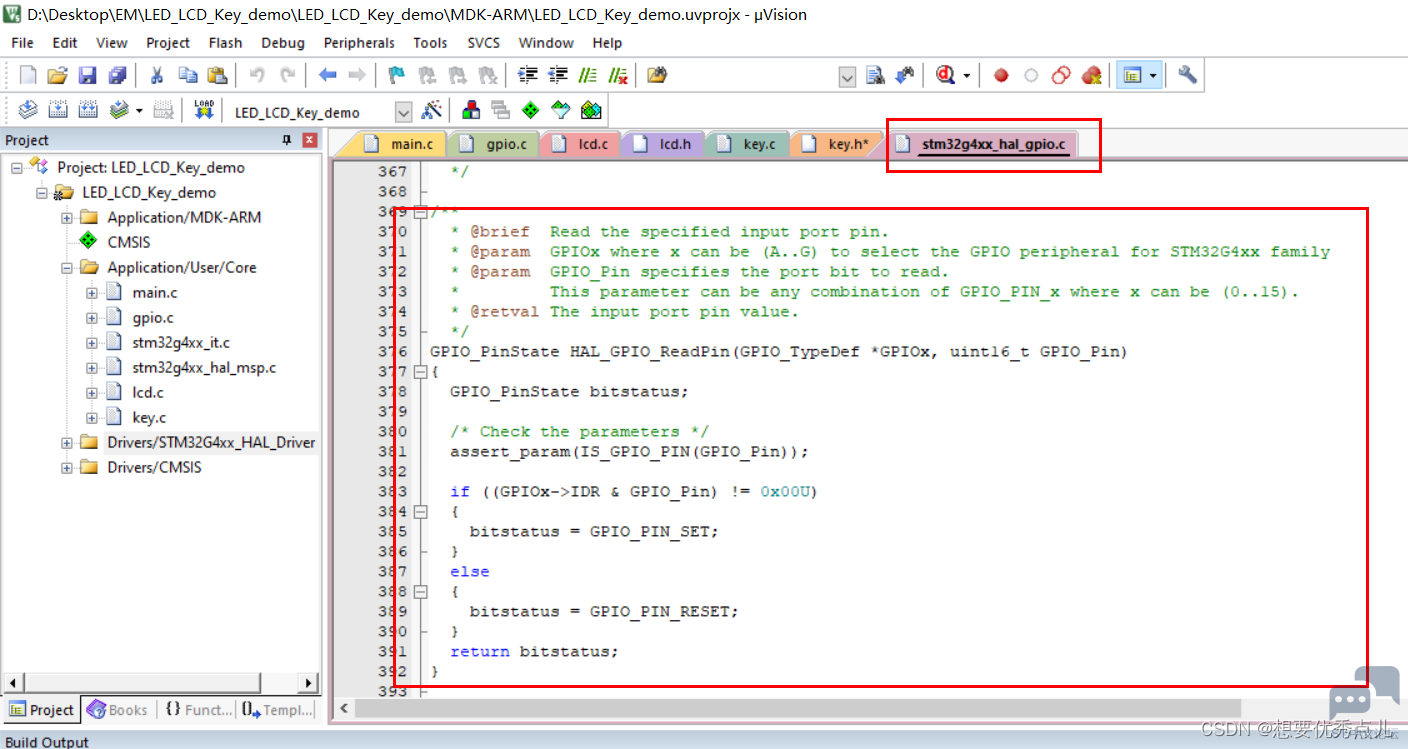Toggle bookmark flag icon in toolbar
Image resolution: width=1408 pixels, height=749 pixels.
point(397,75)
